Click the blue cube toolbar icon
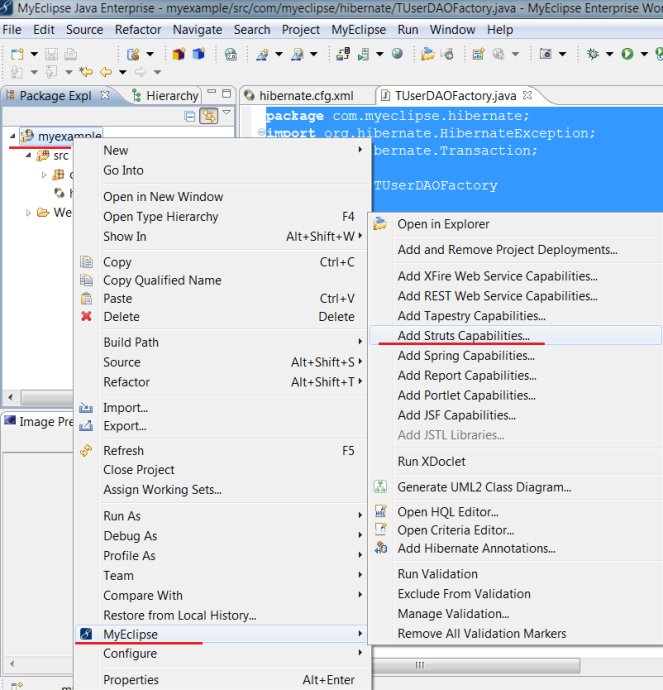This screenshot has height=690, width=663. pos(198,54)
